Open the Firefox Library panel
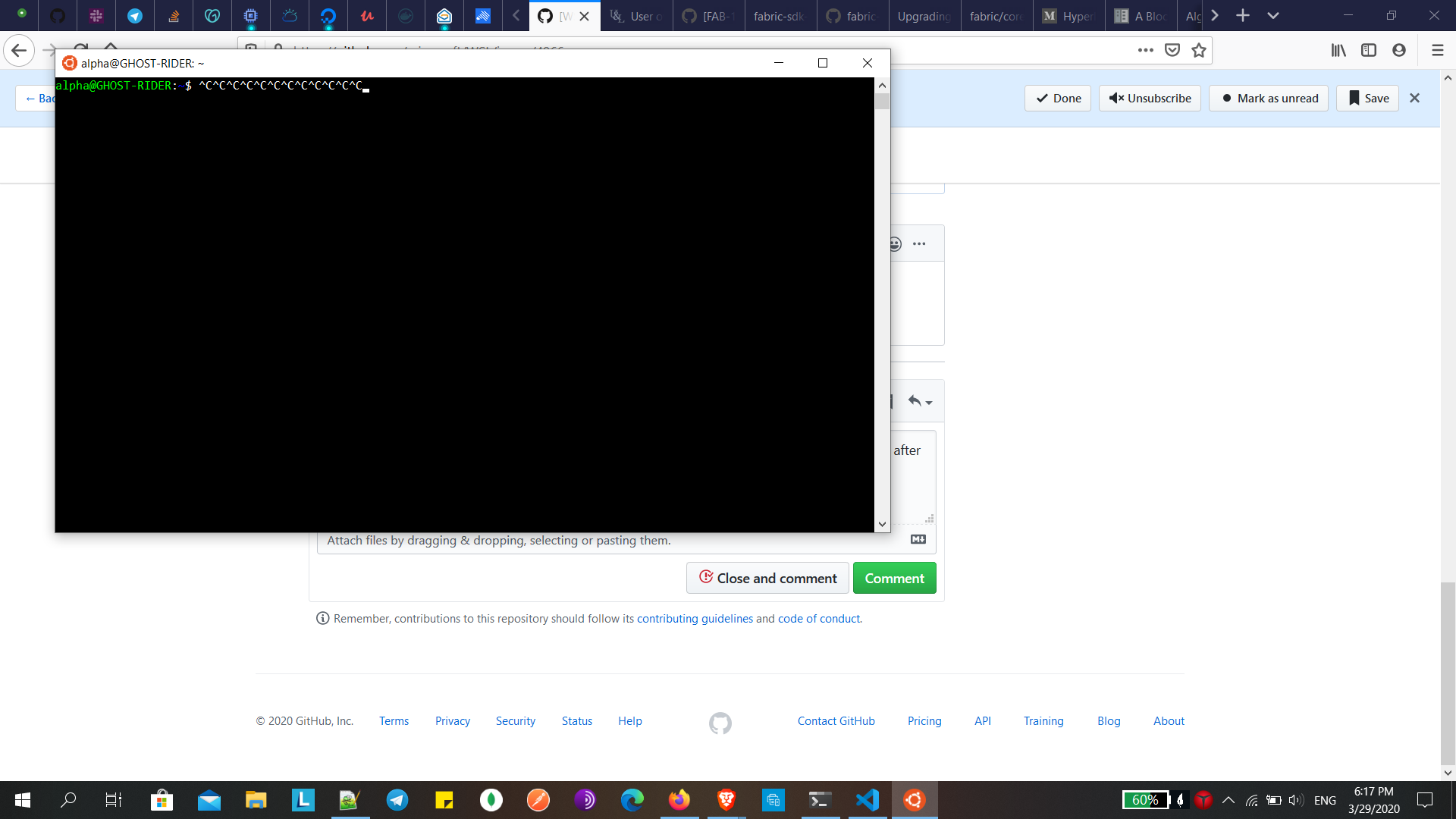1456x819 pixels. (x=1338, y=50)
